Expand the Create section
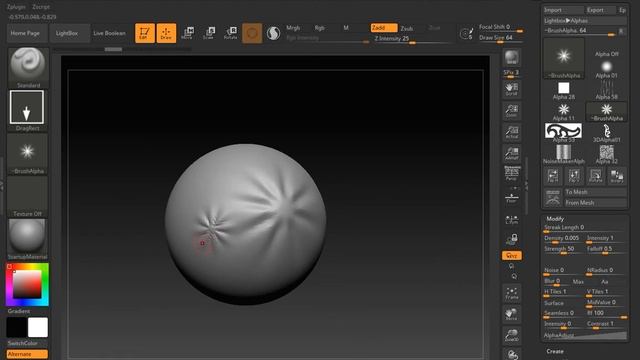Screen dimensions: 640x360 [x=555, y=351]
